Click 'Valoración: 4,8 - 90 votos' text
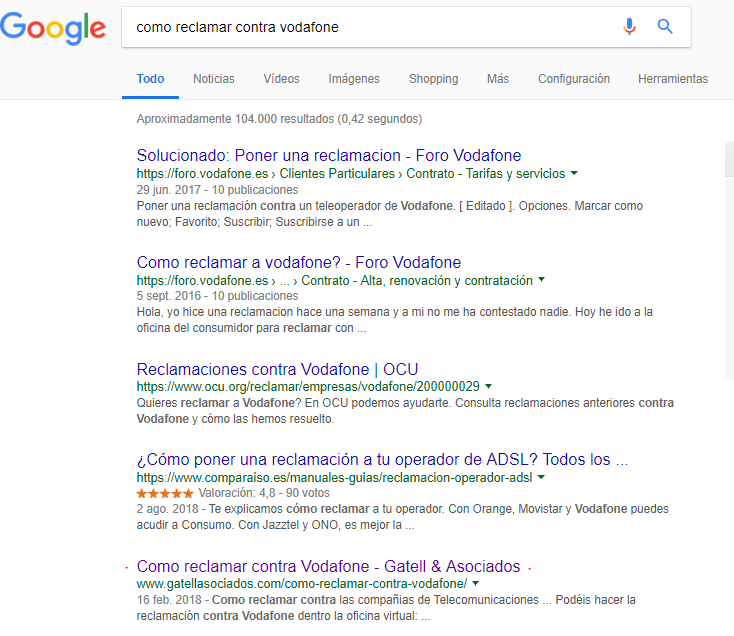 coord(264,493)
